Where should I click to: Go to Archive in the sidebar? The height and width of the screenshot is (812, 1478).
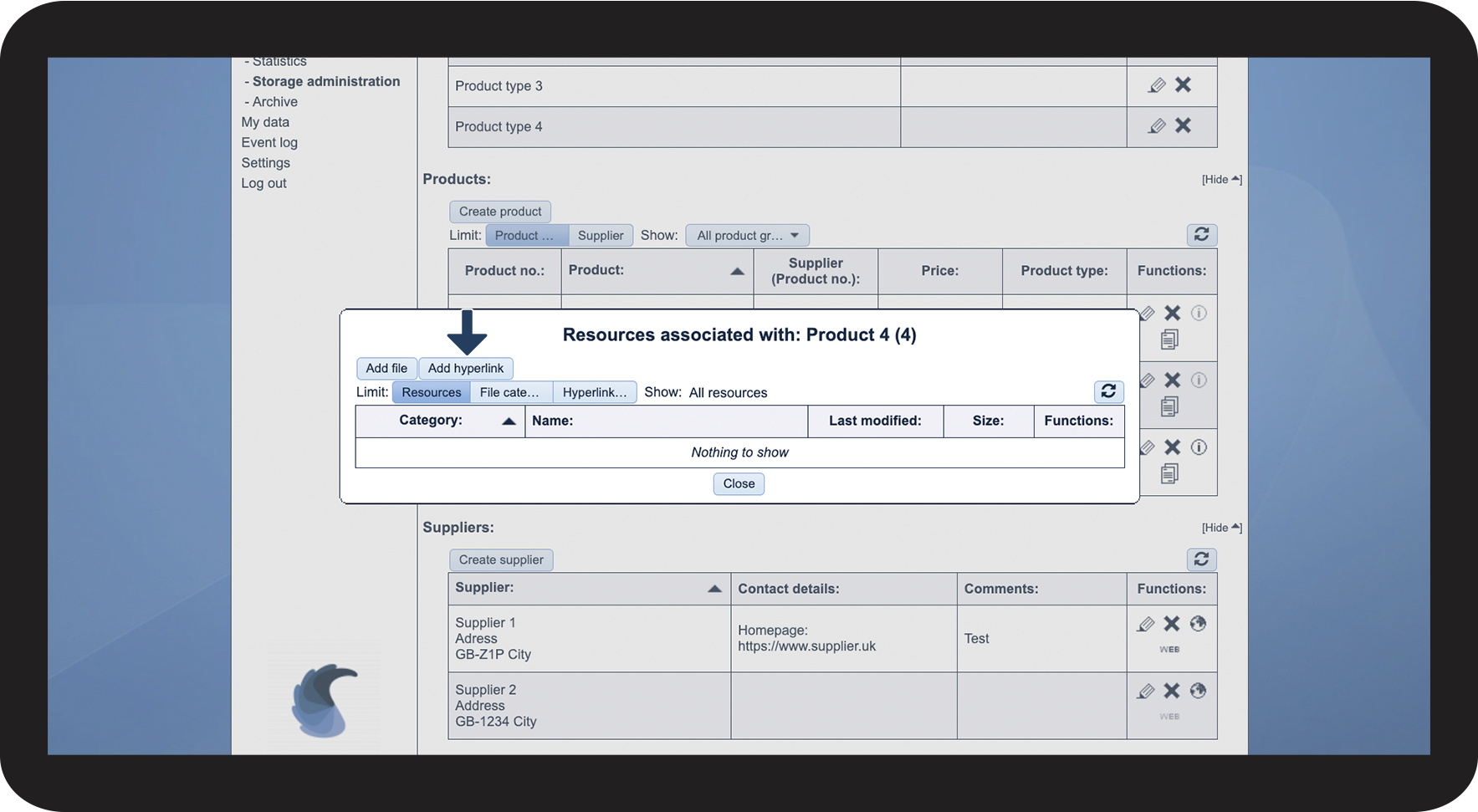click(274, 102)
